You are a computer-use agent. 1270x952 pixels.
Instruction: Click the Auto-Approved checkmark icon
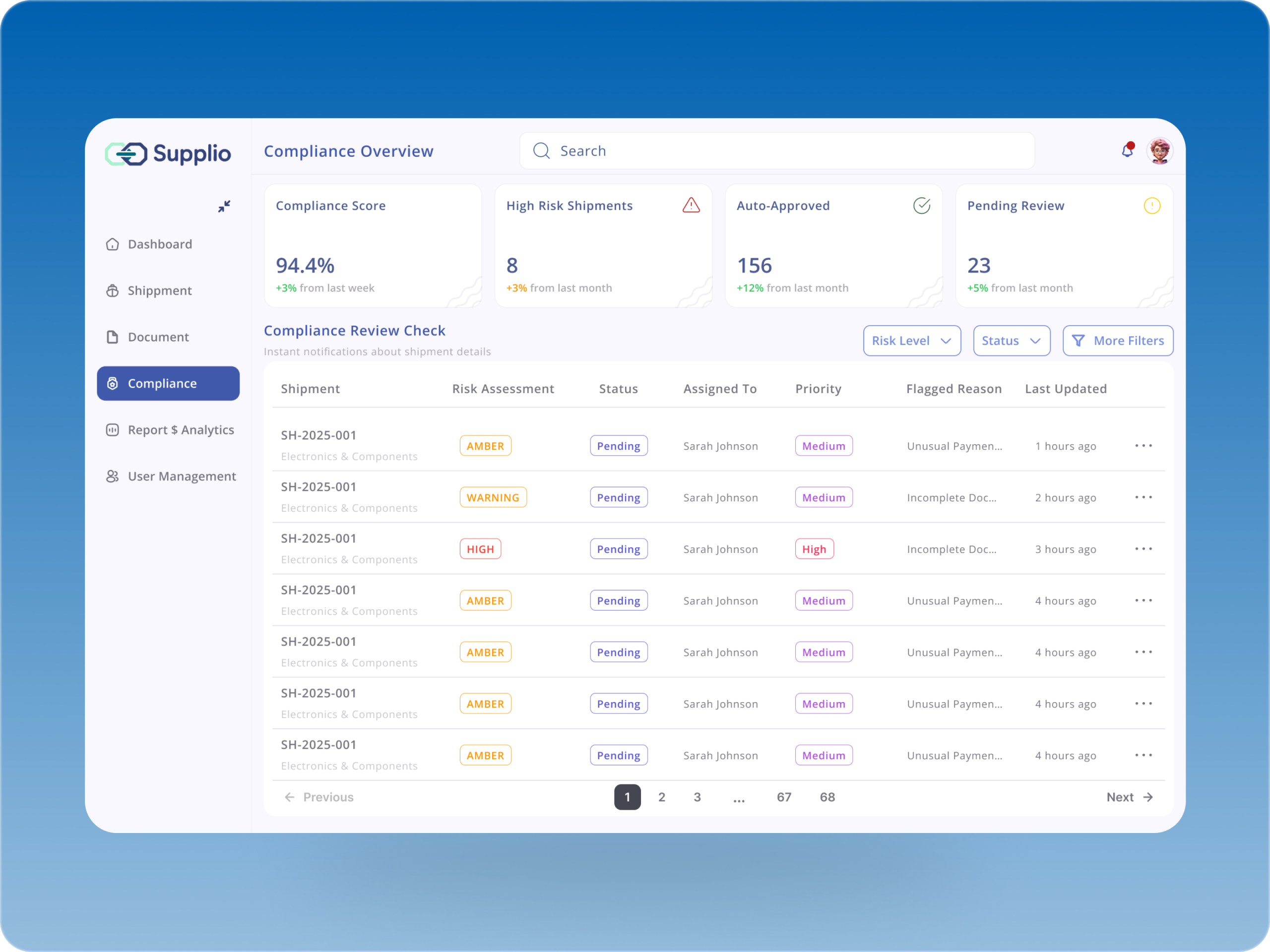click(922, 205)
